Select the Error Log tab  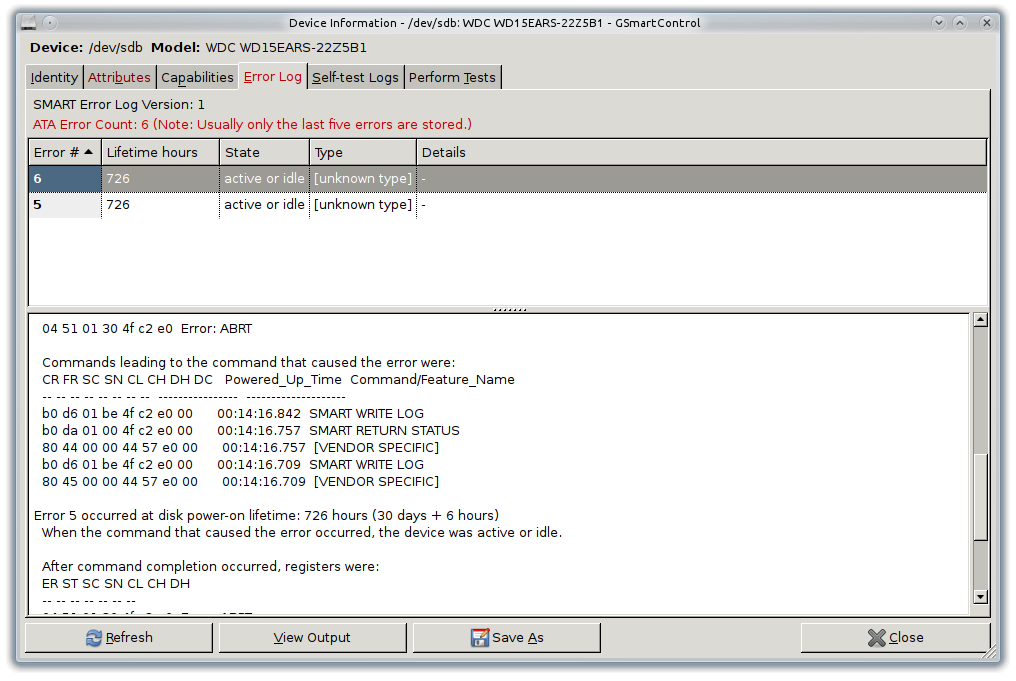[x=273, y=76]
